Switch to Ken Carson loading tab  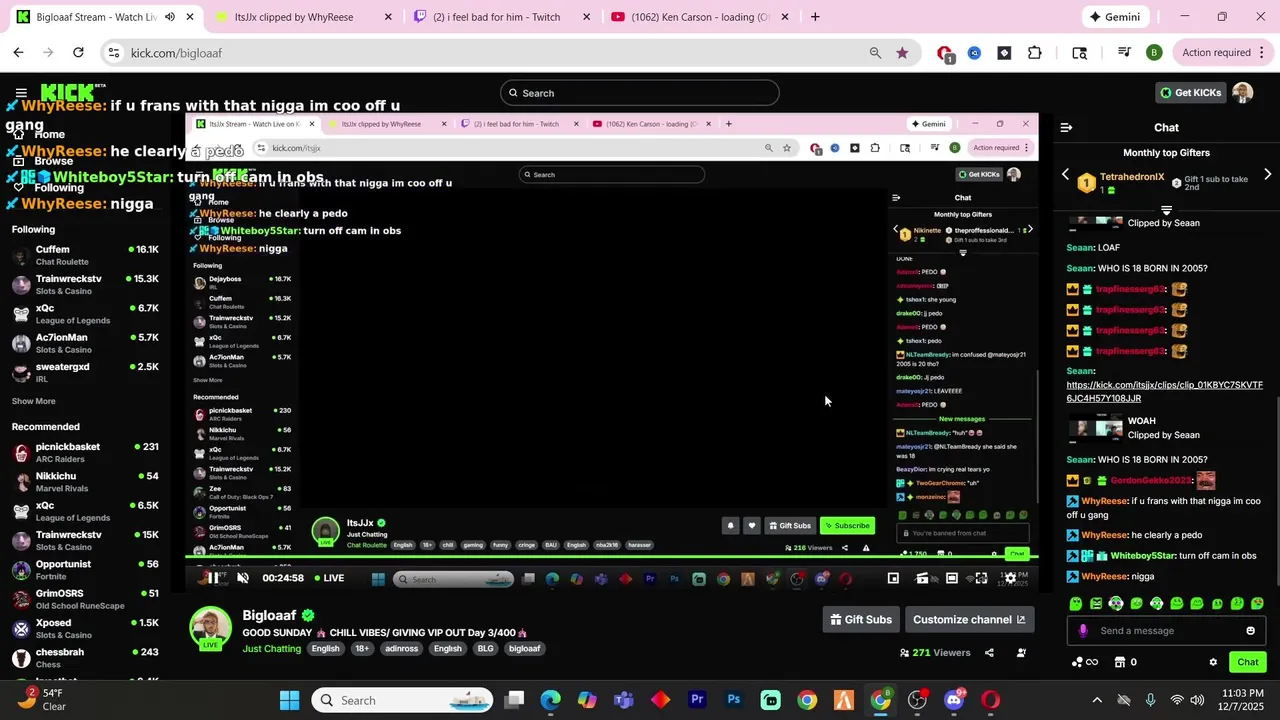(x=698, y=17)
